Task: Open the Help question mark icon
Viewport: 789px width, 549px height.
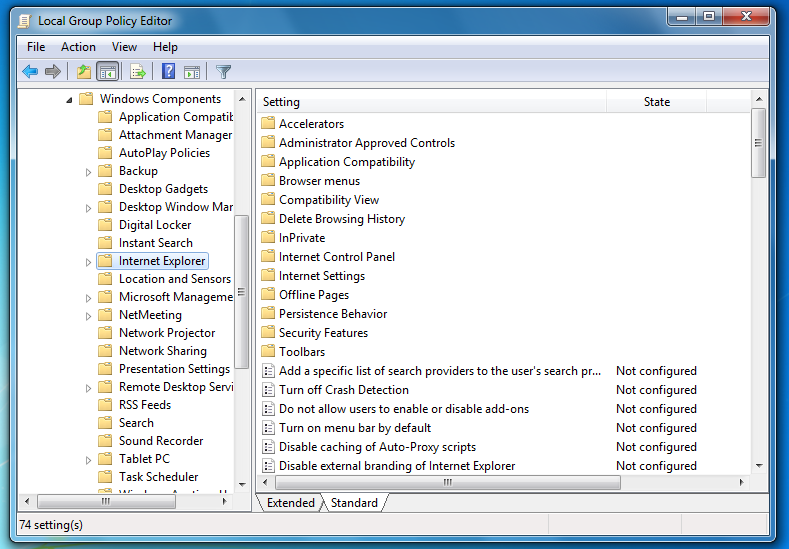Action: pyautogui.click(x=168, y=71)
